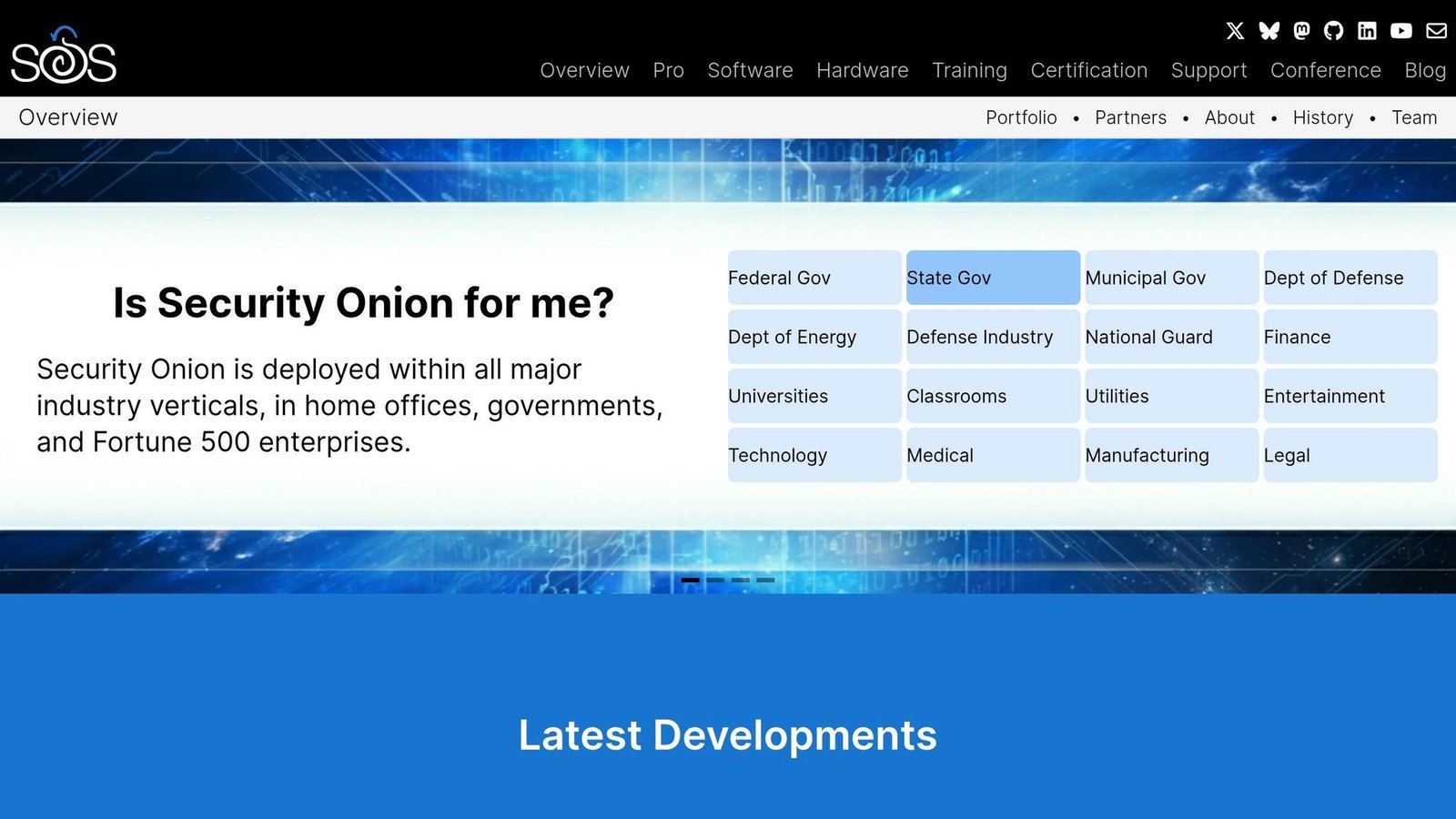The height and width of the screenshot is (819, 1456).
Task: Select the Defense Industry tile
Action: click(993, 337)
